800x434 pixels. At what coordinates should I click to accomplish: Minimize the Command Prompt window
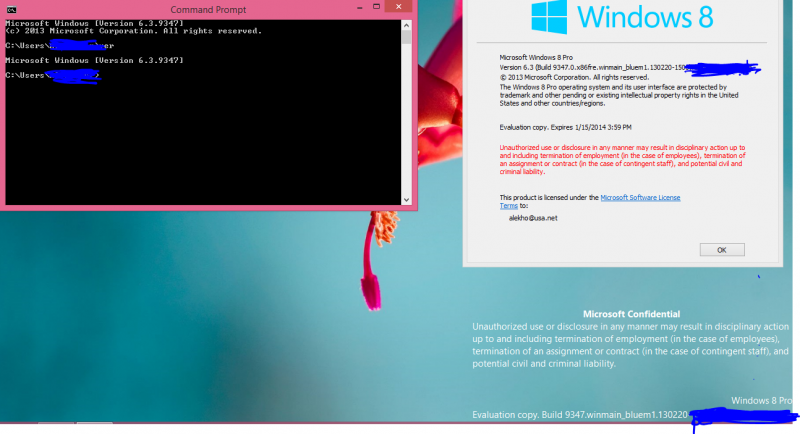coord(360,8)
